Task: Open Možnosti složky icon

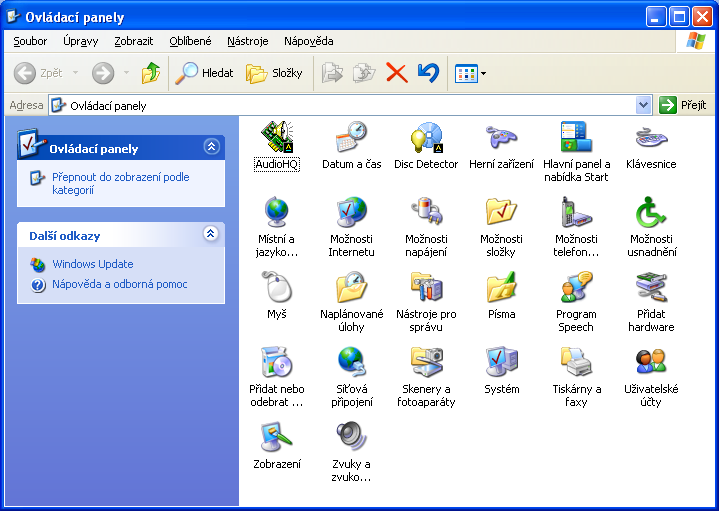Action: click(501, 212)
